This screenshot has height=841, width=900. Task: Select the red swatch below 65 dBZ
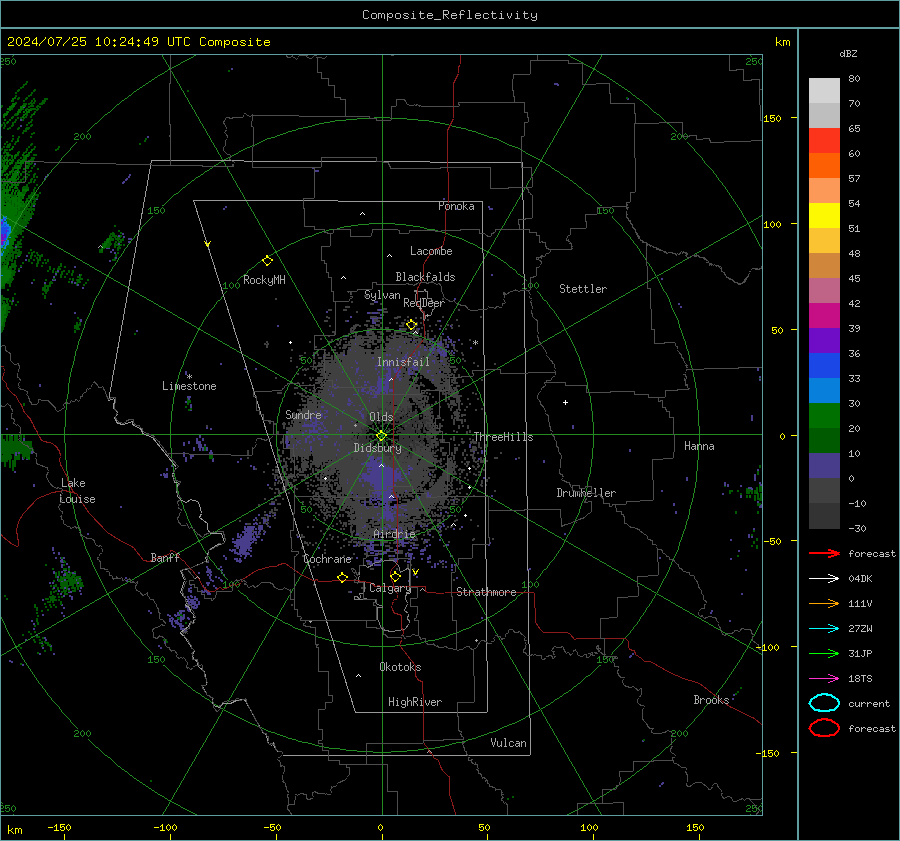point(824,140)
